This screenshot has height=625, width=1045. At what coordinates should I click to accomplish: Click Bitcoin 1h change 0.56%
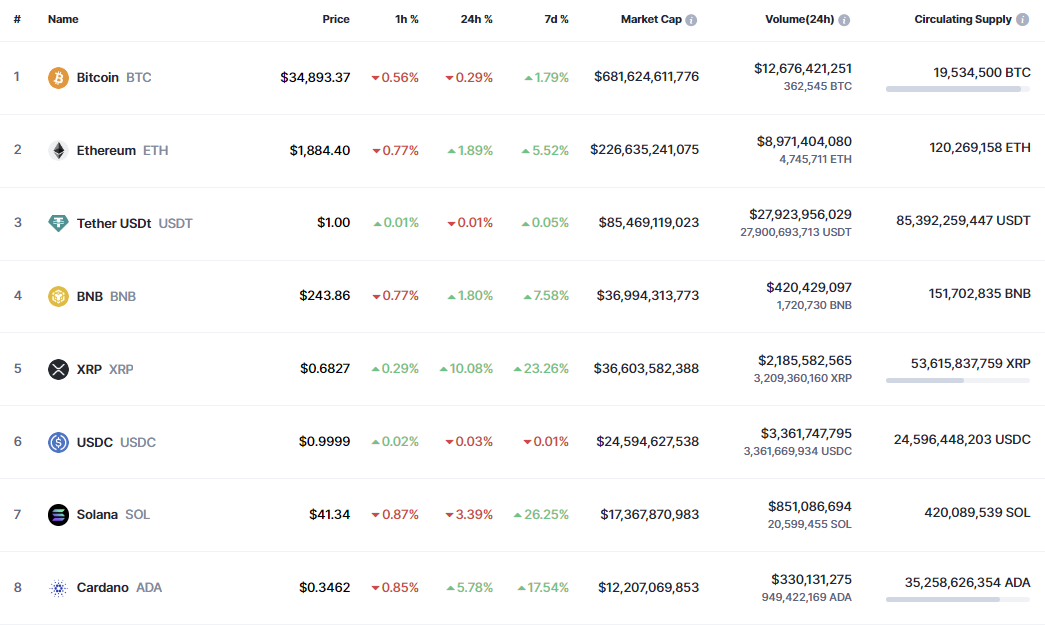pos(395,77)
